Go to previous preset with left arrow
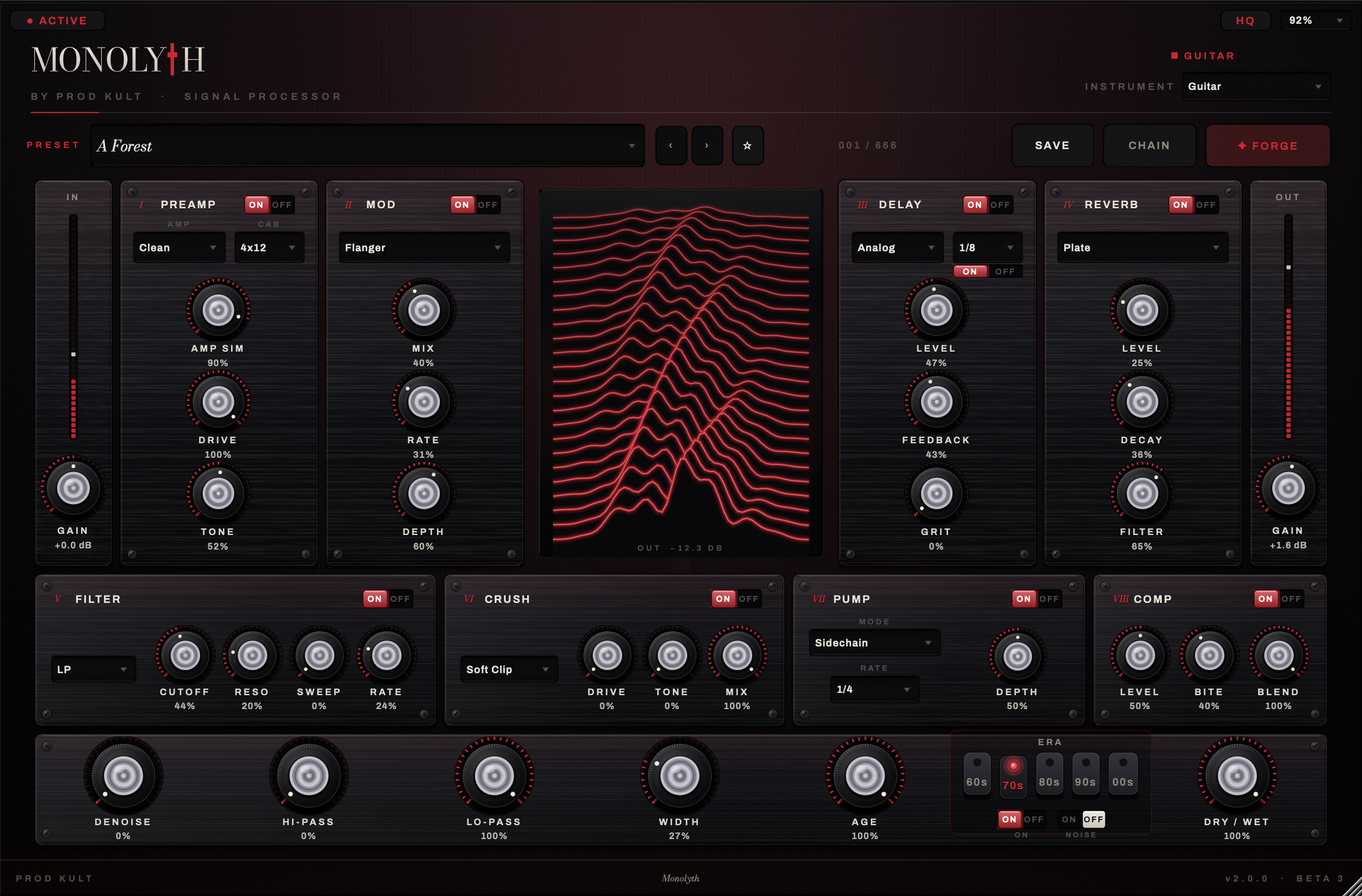This screenshot has width=1362, height=896. coord(671,146)
